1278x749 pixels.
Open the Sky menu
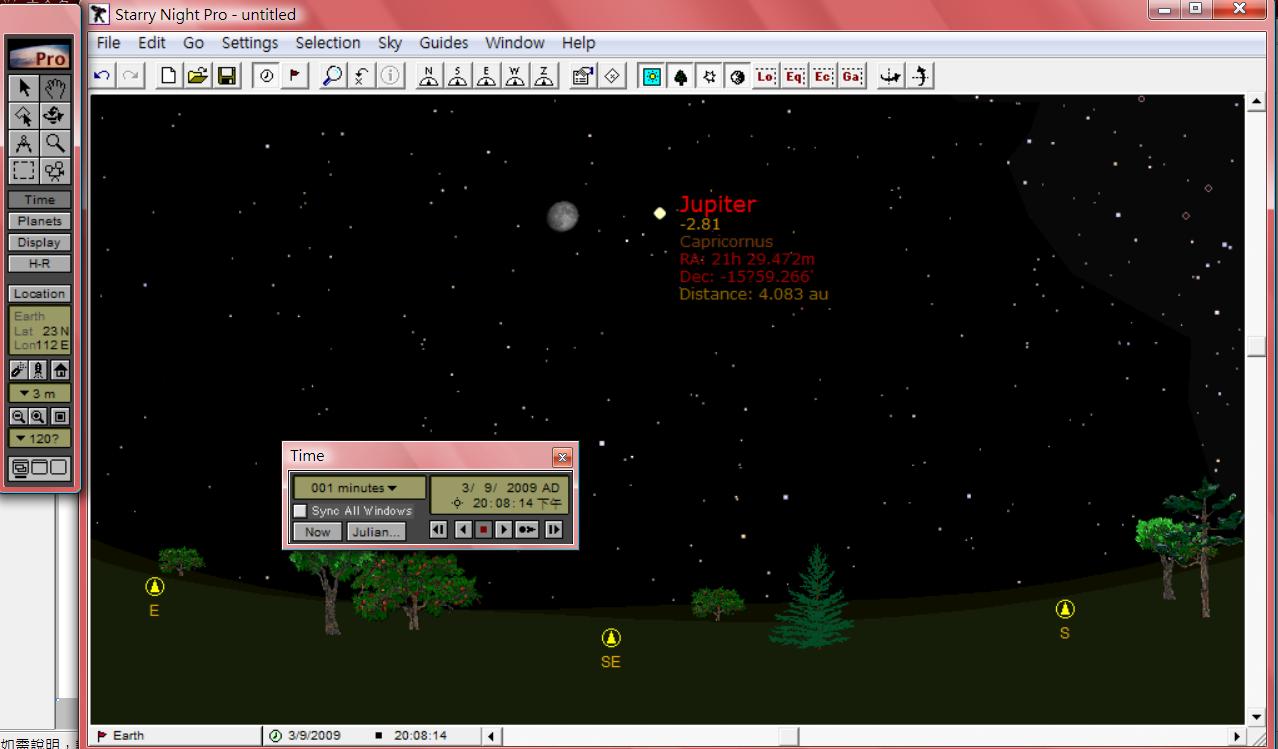(390, 43)
